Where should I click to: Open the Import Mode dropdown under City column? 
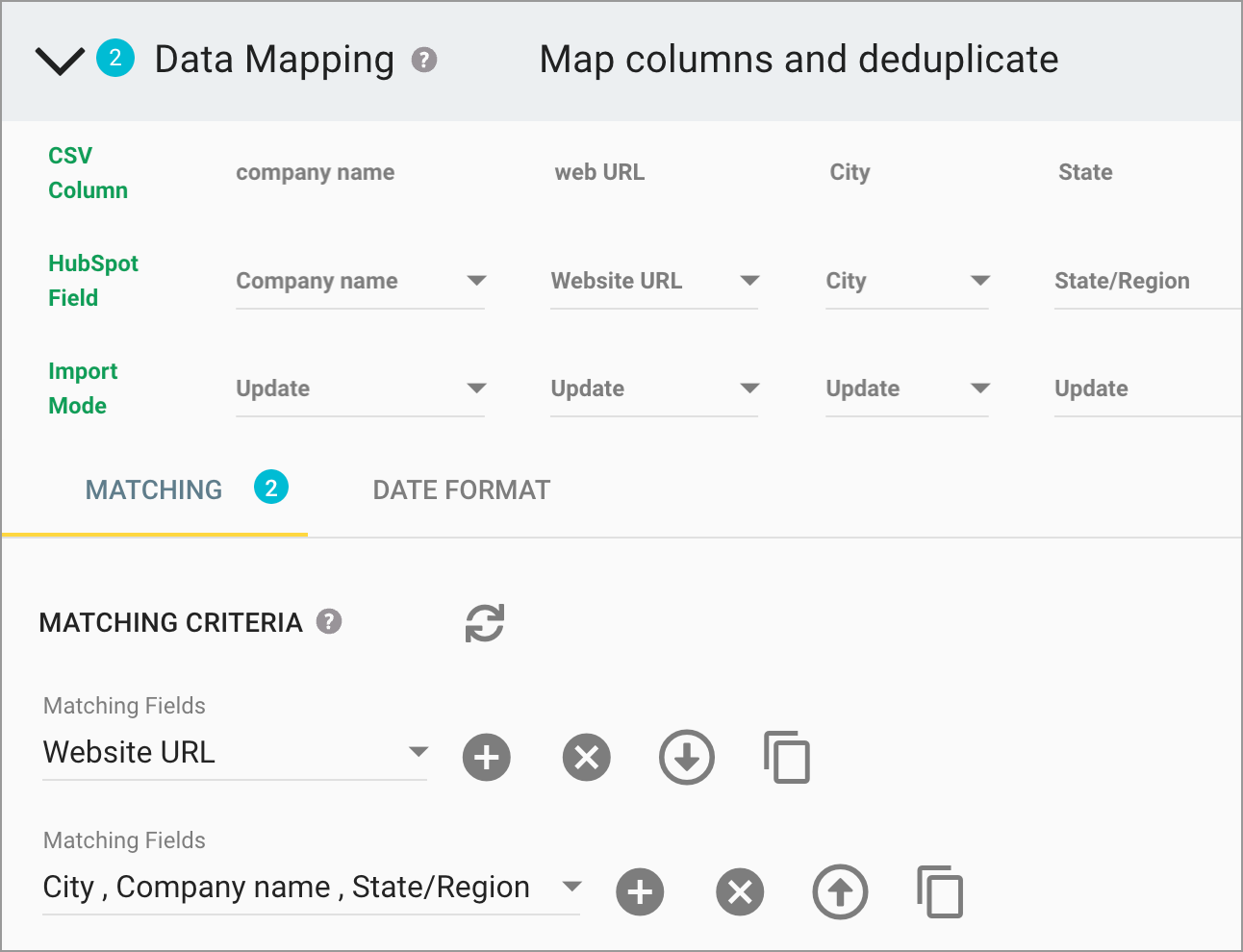tap(907, 388)
